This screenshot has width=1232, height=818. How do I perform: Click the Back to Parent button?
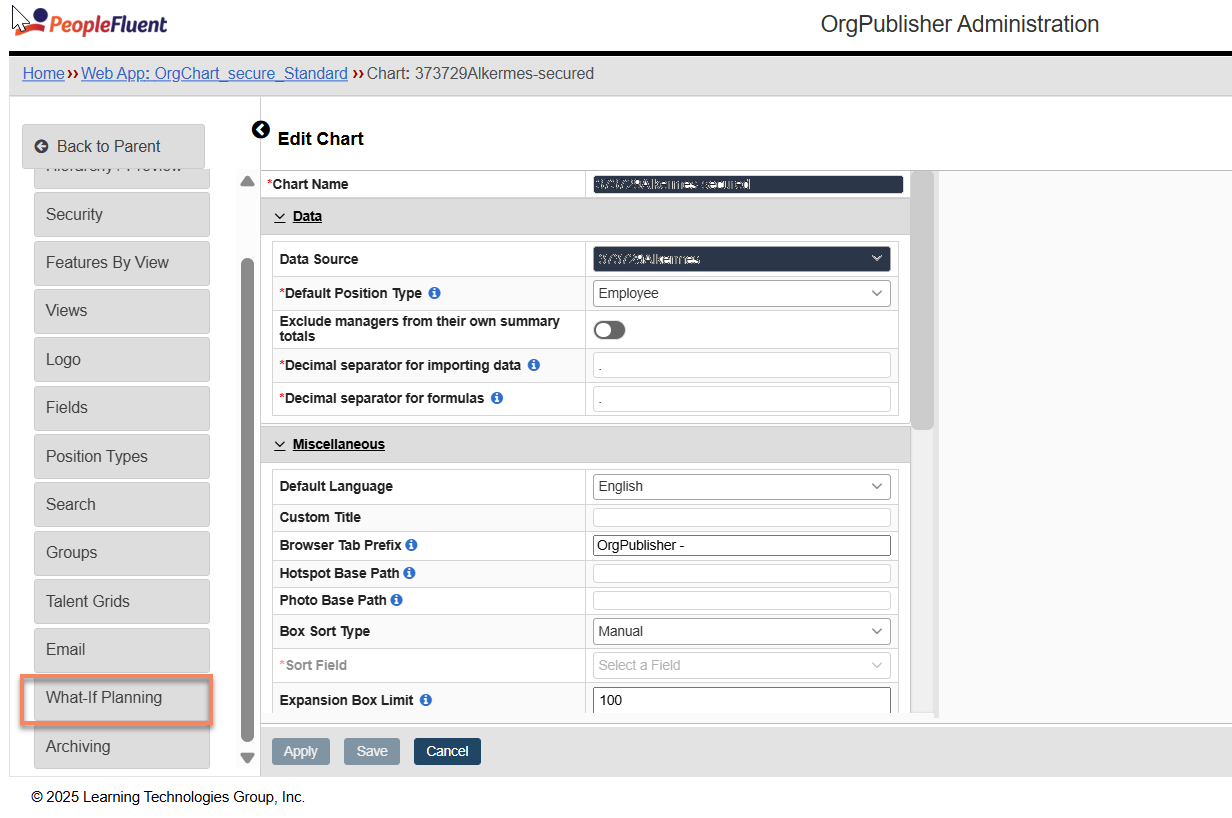pyautogui.click(x=113, y=146)
